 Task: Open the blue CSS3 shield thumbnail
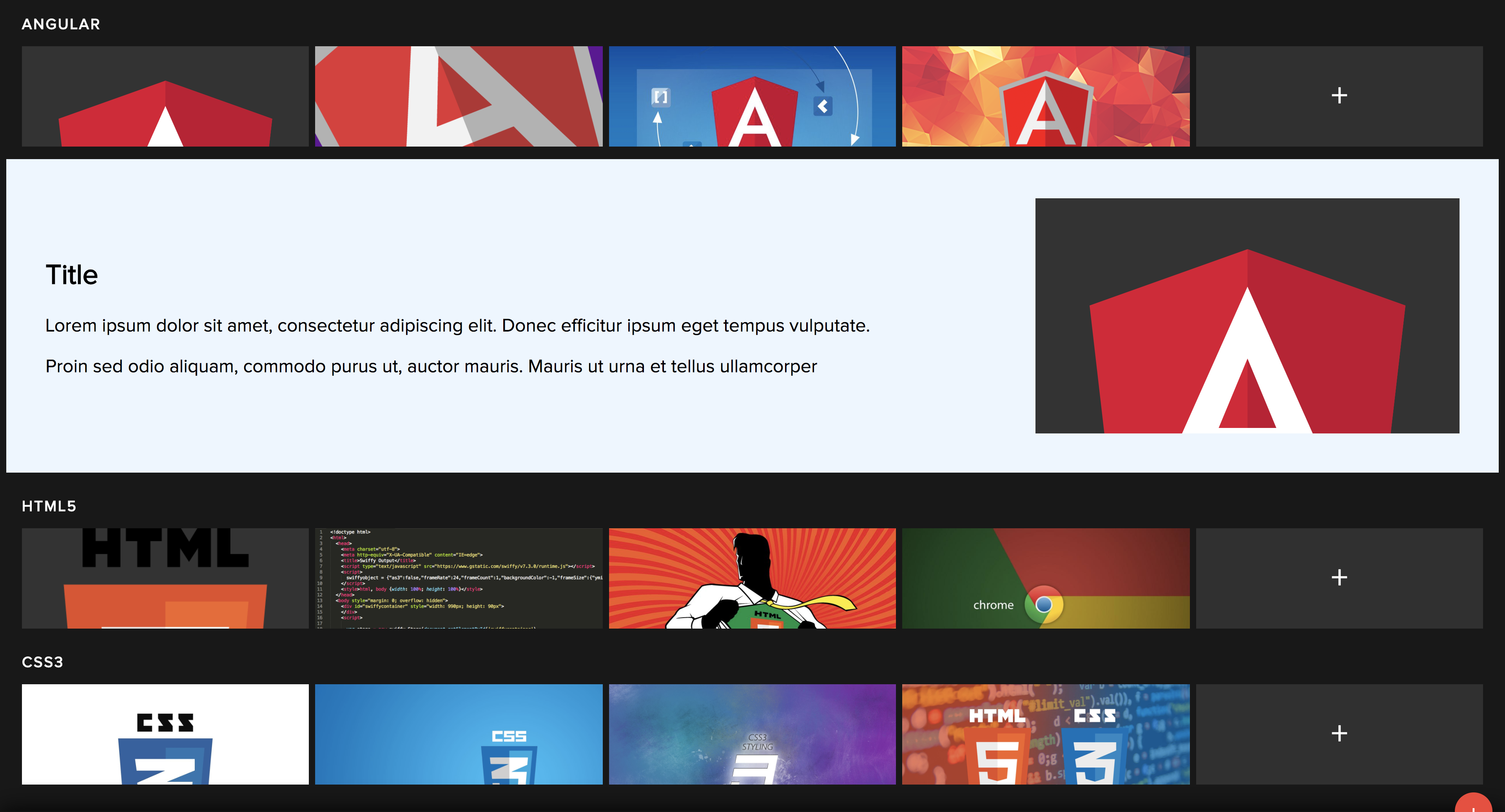[x=459, y=734]
